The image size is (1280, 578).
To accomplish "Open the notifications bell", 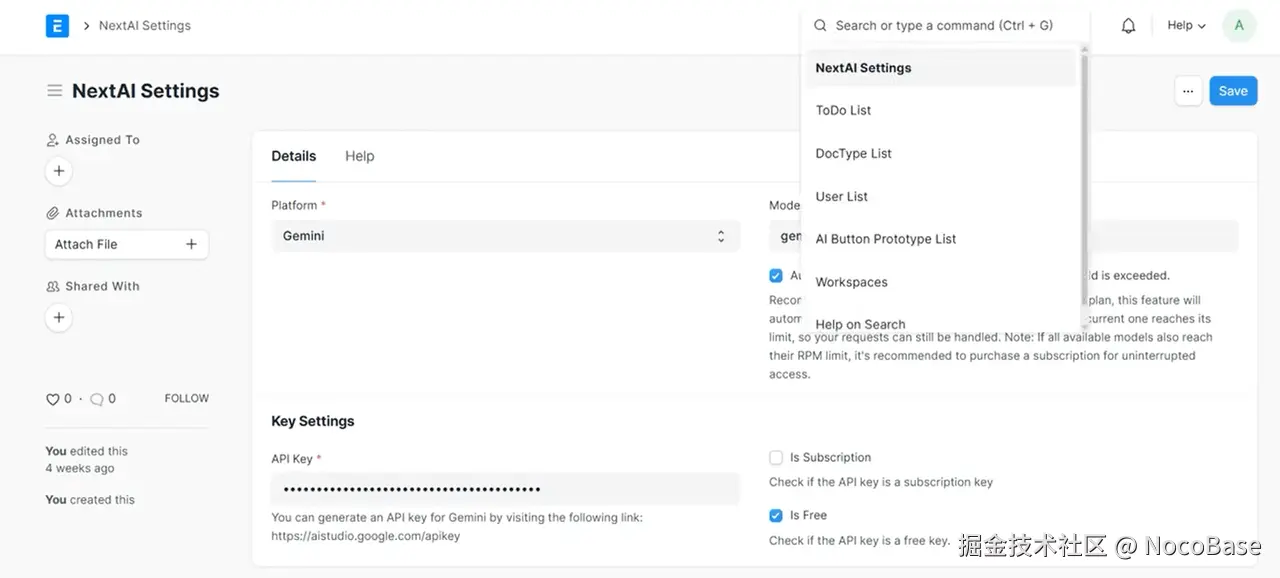I will 1128,26.
